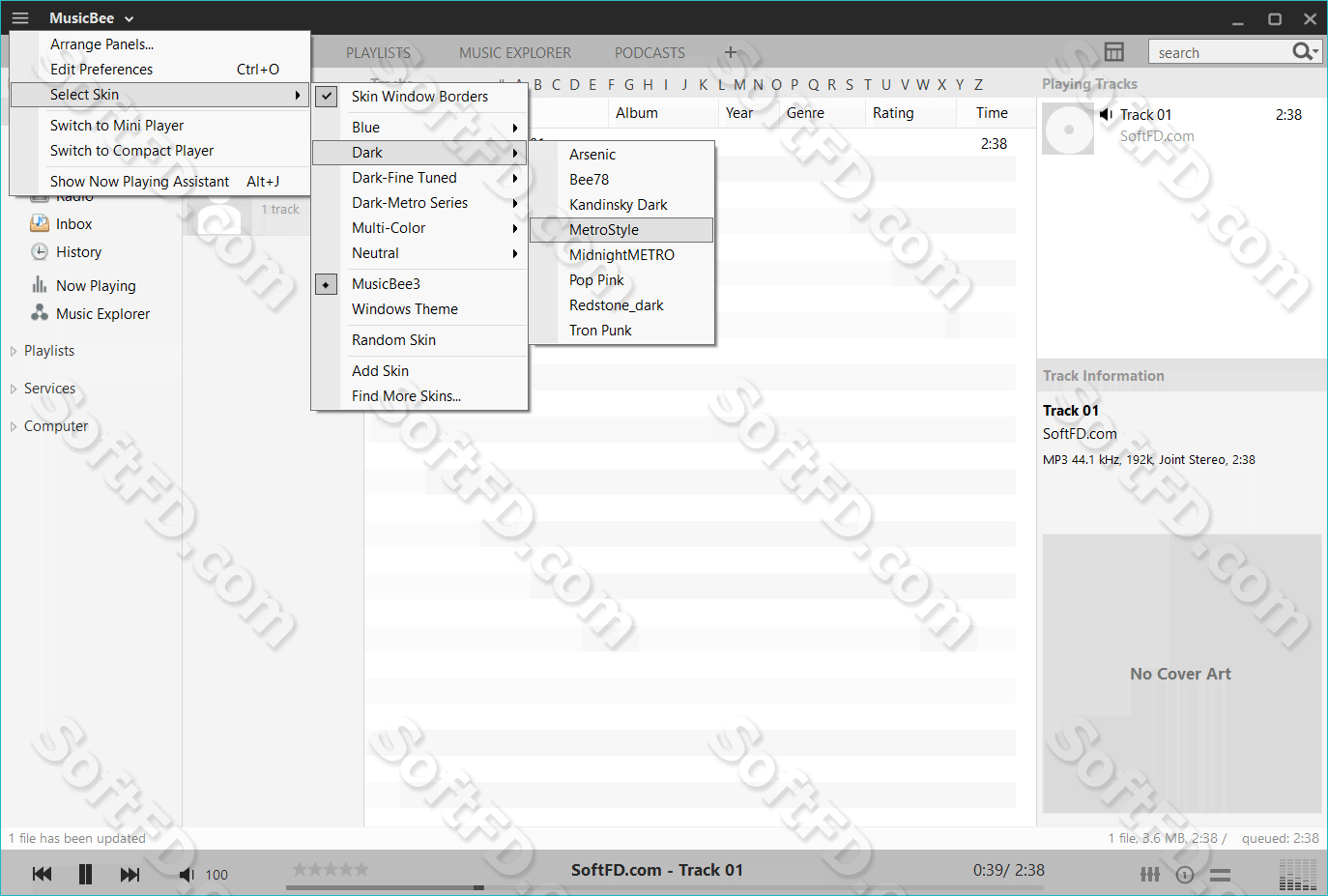The height and width of the screenshot is (896, 1328).
Task: Apply the MetroStyle skin
Action: pyautogui.click(x=621, y=230)
